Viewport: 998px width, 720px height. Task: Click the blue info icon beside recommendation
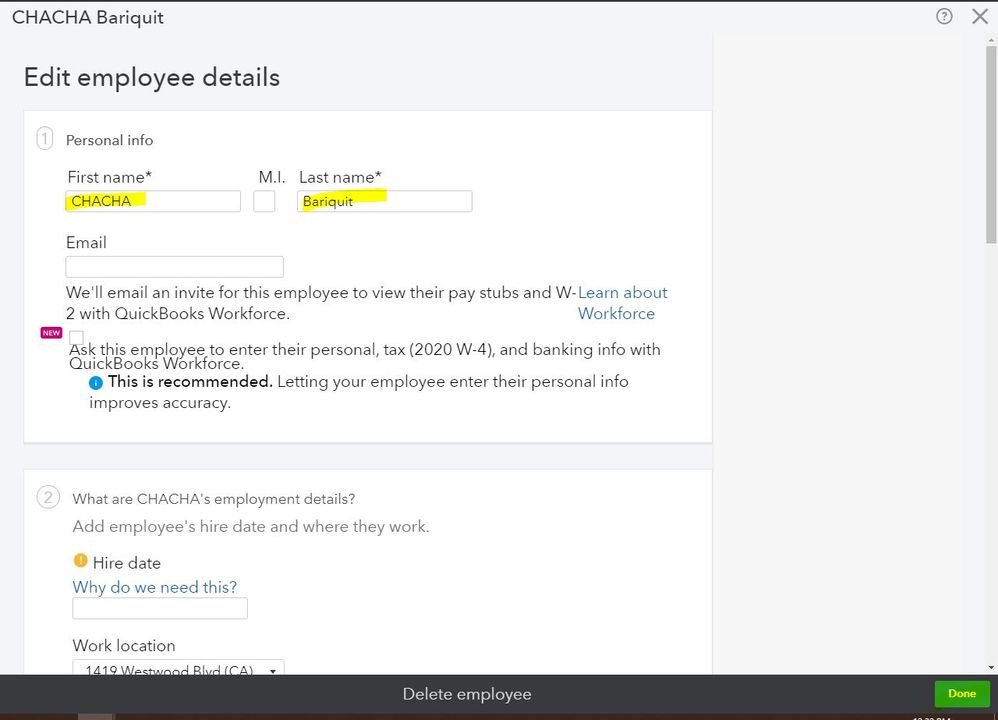point(95,383)
